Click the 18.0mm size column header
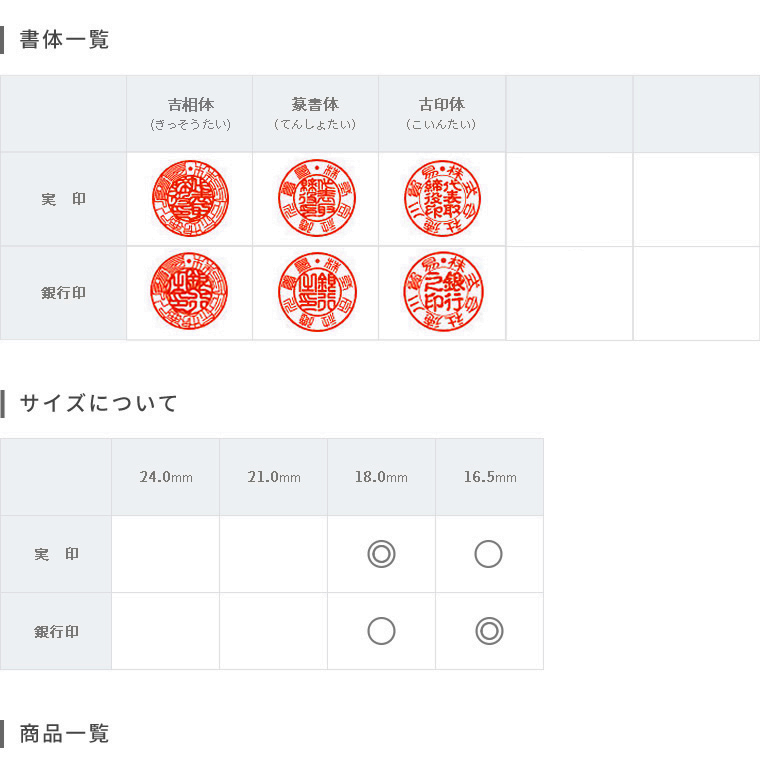 click(x=381, y=477)
